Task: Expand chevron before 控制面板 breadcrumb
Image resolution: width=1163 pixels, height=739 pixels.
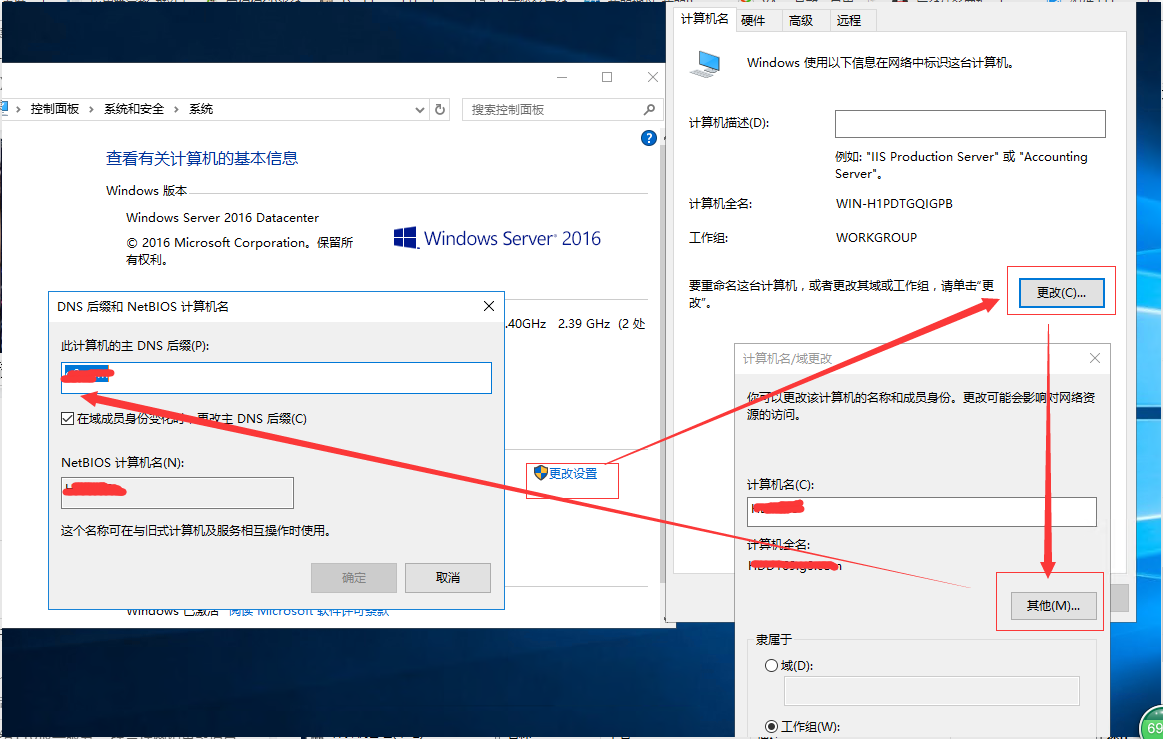Action: (19, 109)
